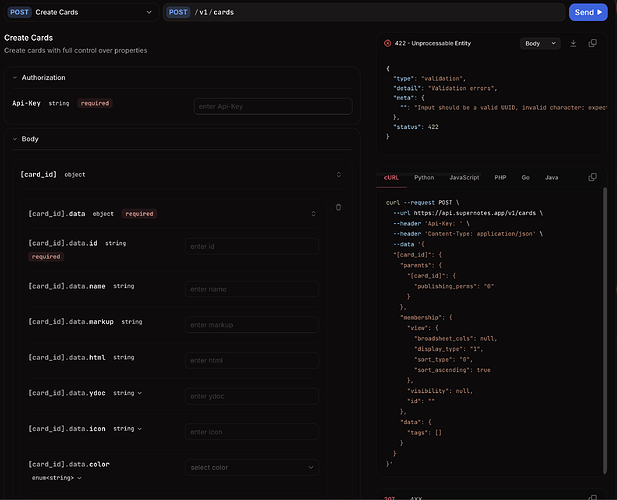Click the 'required' badge under [card_id].data.id

[46, 256]
